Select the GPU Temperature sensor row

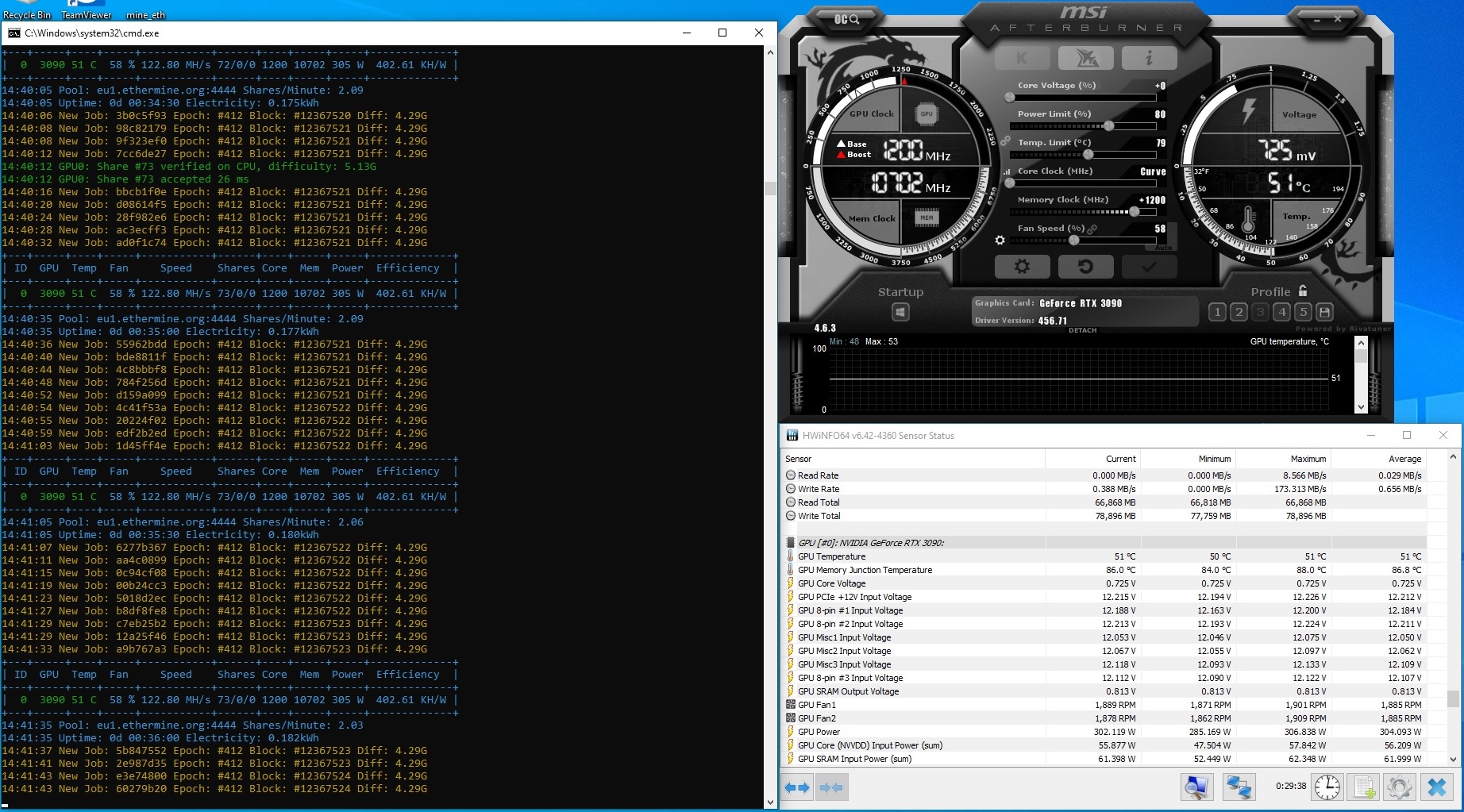click(1104, 556)
